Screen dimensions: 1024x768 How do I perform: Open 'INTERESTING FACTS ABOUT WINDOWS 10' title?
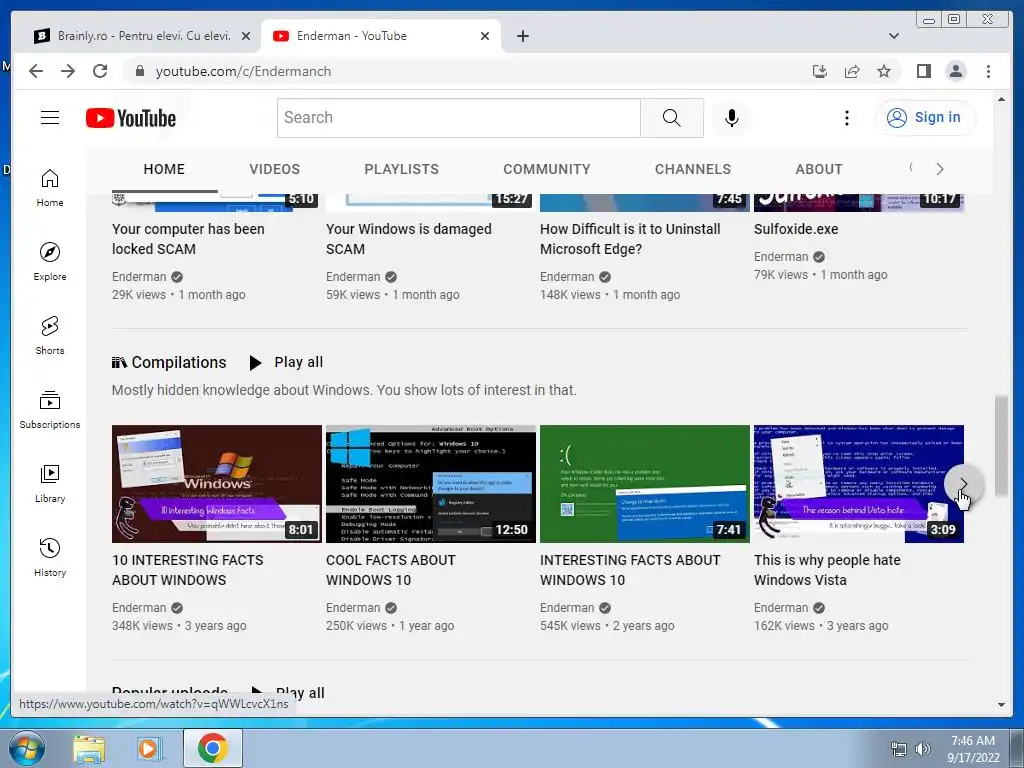point(630,570)
